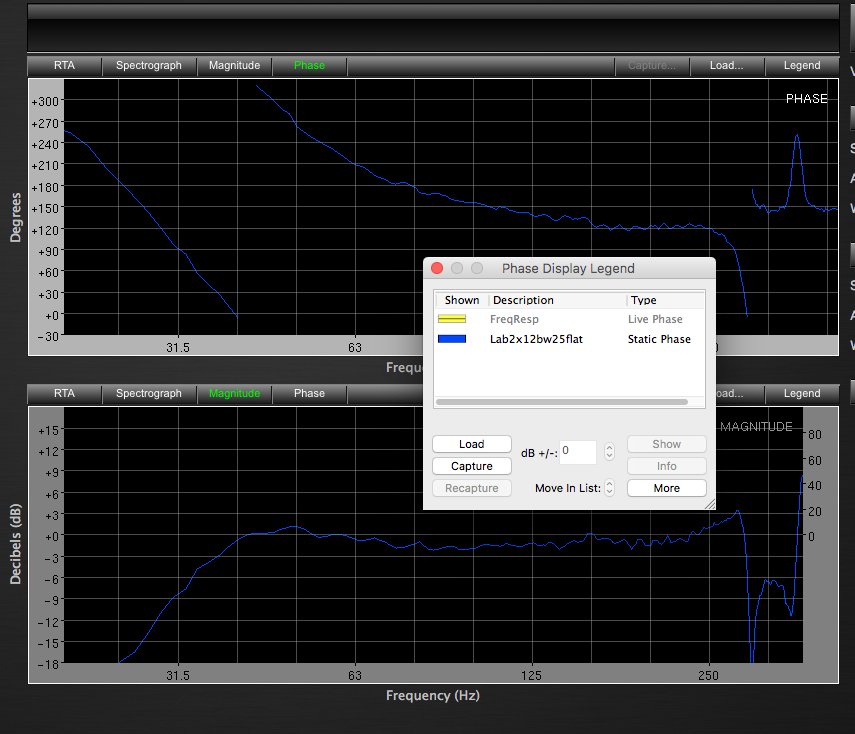Image resolution: width=855 pixels, height=734 pixels.
Task: Click the Move In List stepper
Action: pyautogui.click(x=610, y=488)
